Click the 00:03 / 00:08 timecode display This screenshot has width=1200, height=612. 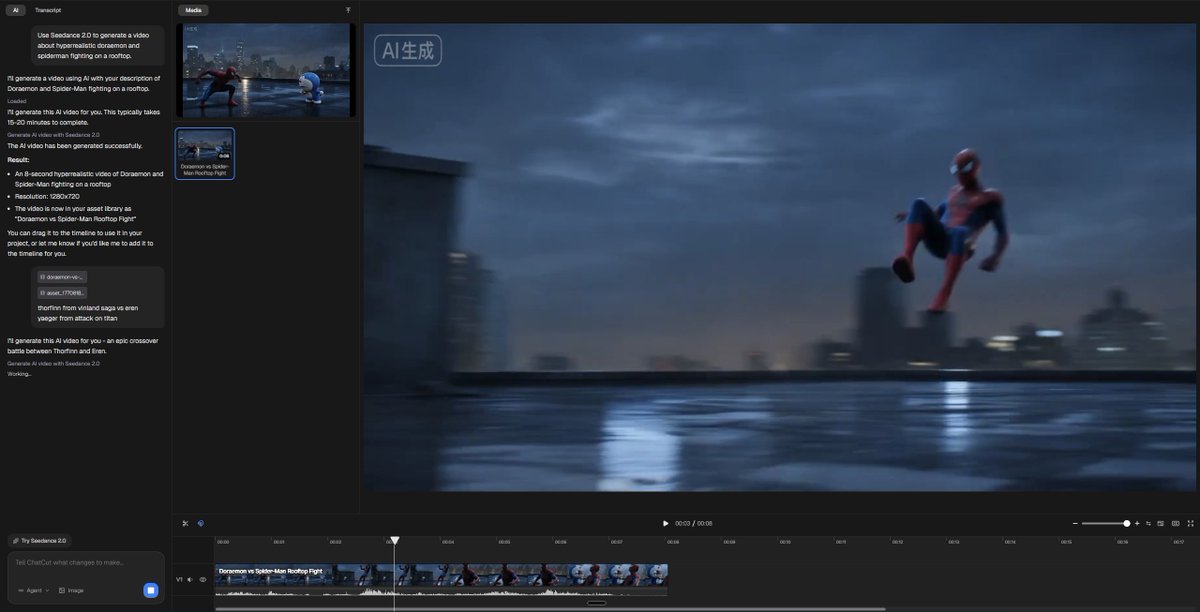pos(694,523)
